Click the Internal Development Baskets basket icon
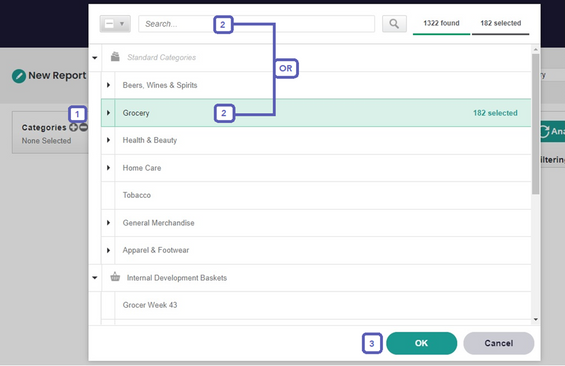The image size is (565, 366). pos(115,277)
